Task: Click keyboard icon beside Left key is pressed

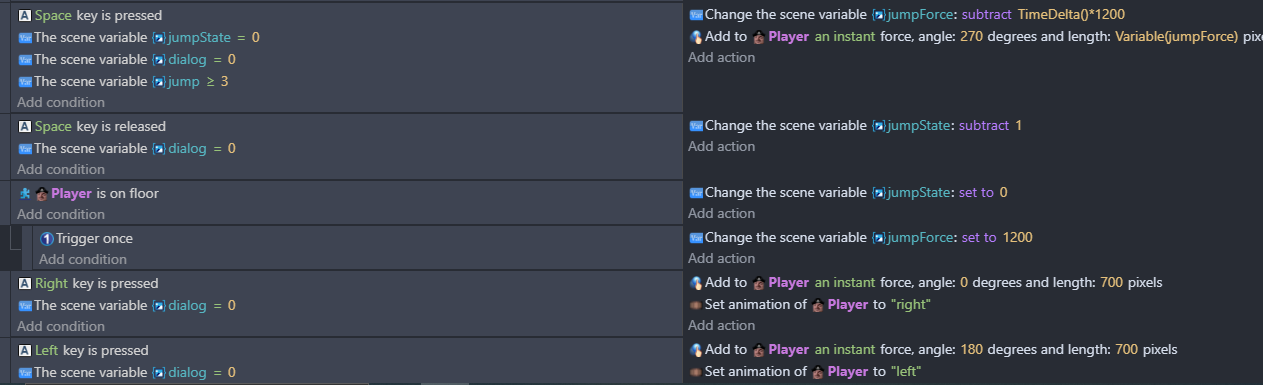Action: [x=25, y=350]
